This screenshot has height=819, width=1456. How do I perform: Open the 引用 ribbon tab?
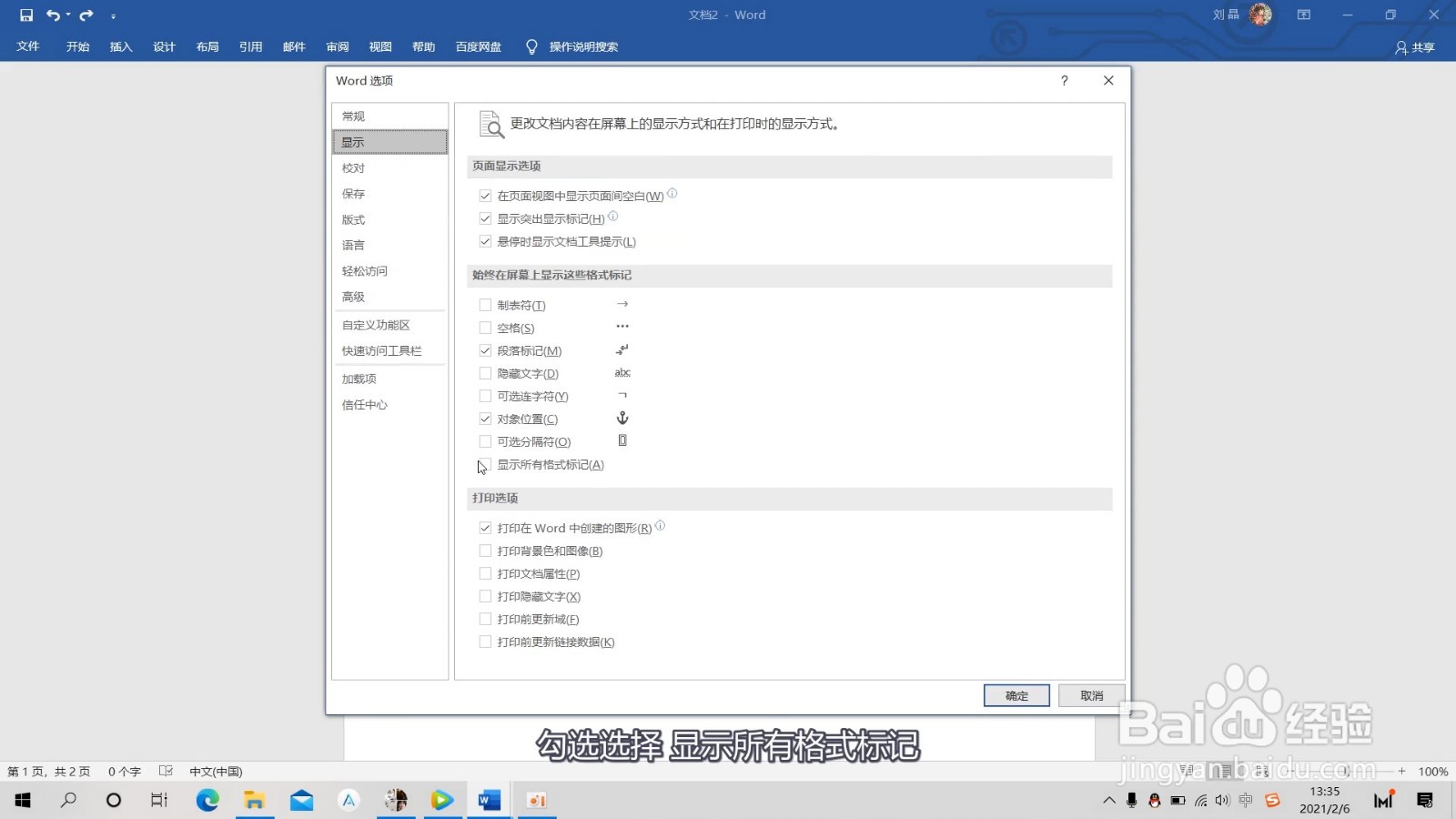pos(251,46)
